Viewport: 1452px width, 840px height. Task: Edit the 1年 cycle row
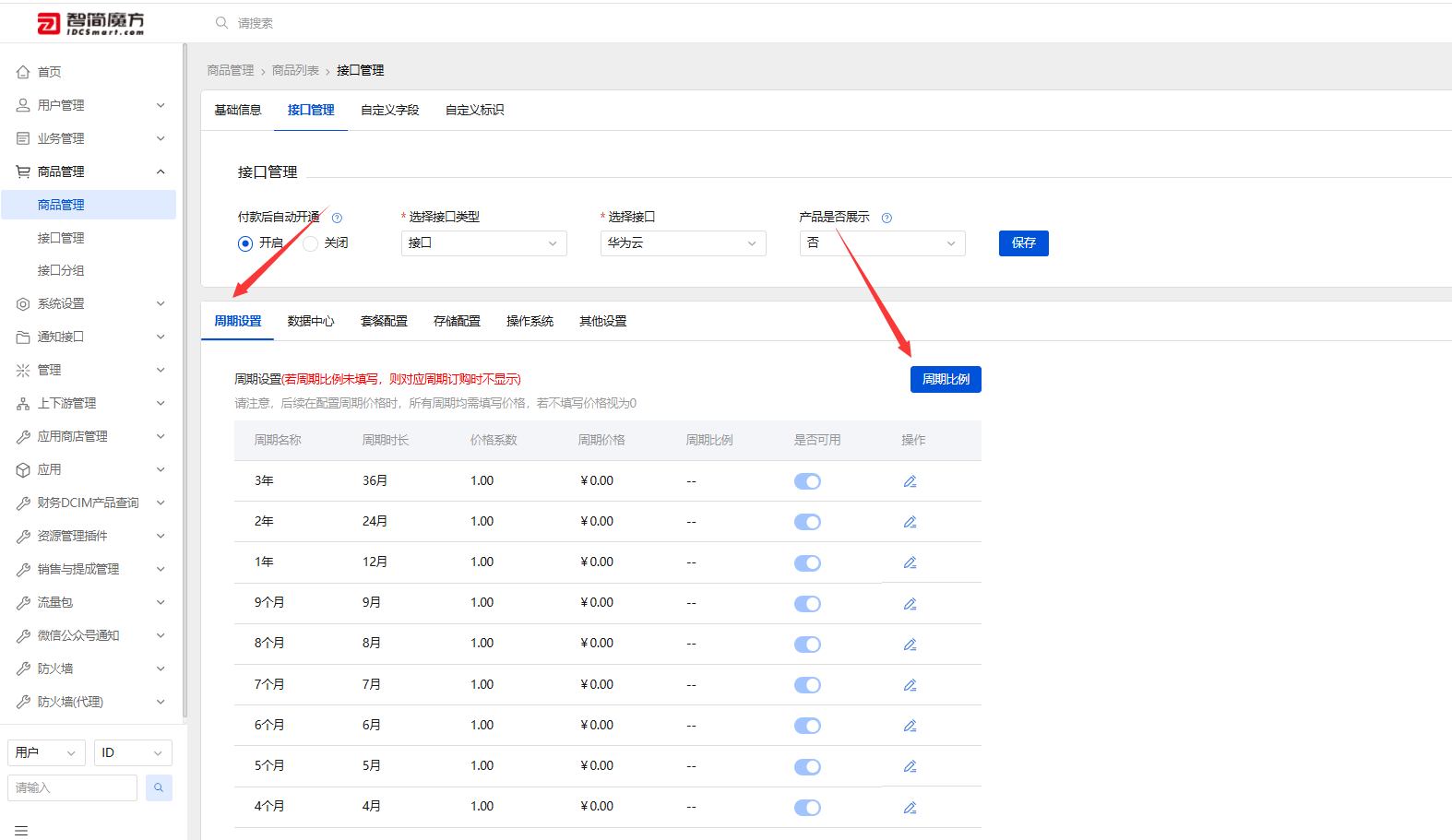pyautogui.click(x=910, y=562)
